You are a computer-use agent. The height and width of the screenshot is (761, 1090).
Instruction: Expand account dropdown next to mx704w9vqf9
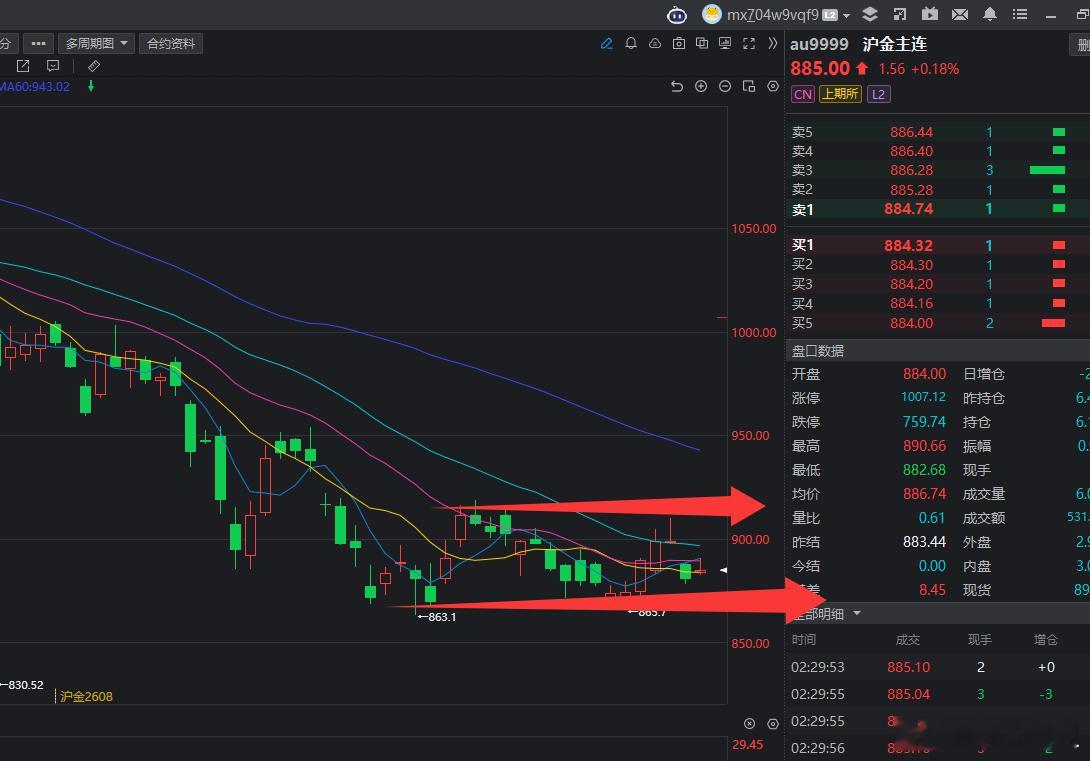[846, 15]
